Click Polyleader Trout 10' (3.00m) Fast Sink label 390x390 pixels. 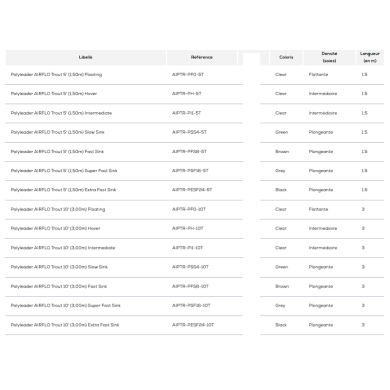click(59, 286)
